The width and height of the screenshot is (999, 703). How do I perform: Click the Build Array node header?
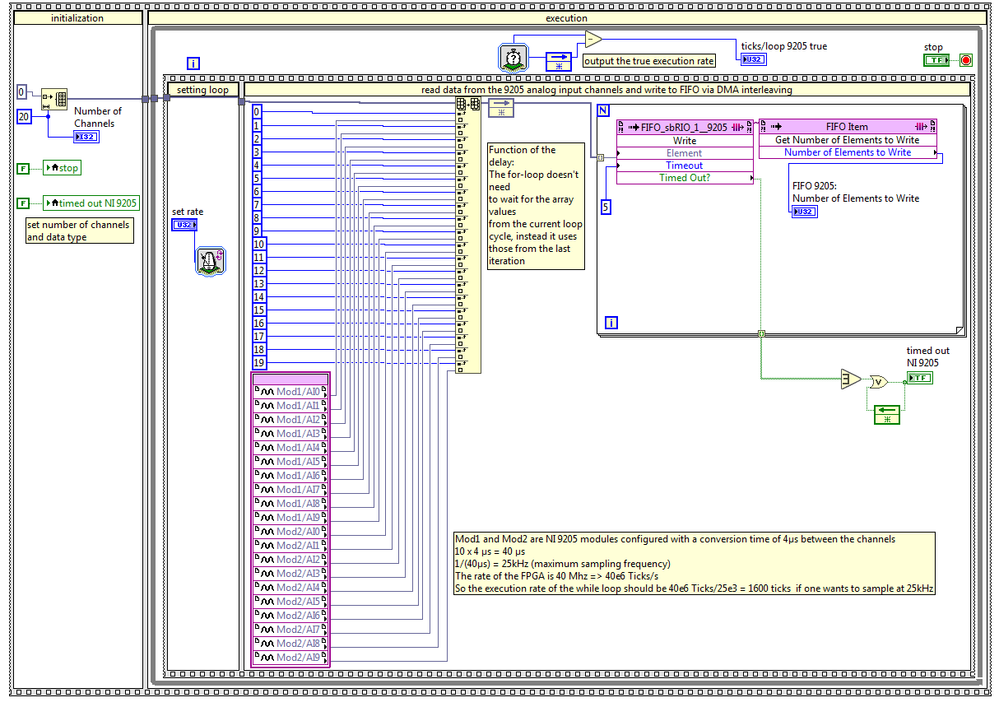pyautogui.click(x=468, y=105)
